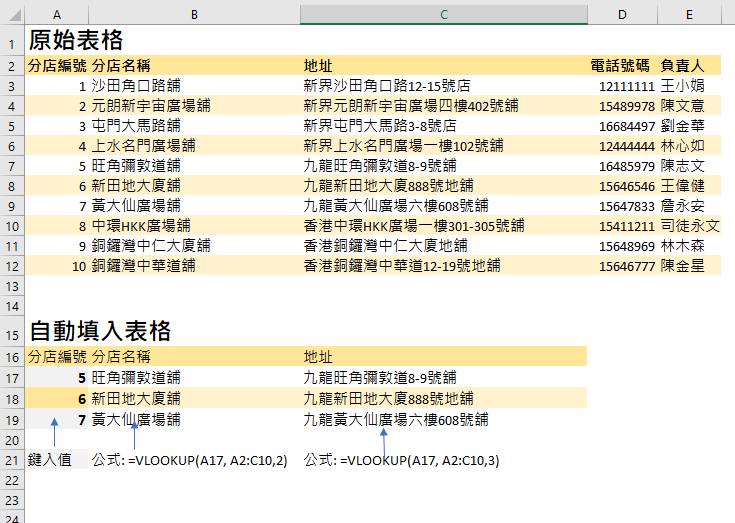Viewport: 735px width, 523px height.
Task: Click phone number 15646546
Action: tap(627, 187)
